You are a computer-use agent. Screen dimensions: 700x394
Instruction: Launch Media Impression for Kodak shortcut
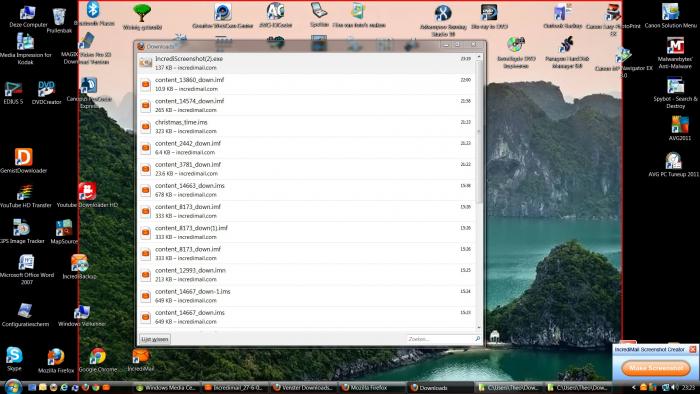point(25,49)
